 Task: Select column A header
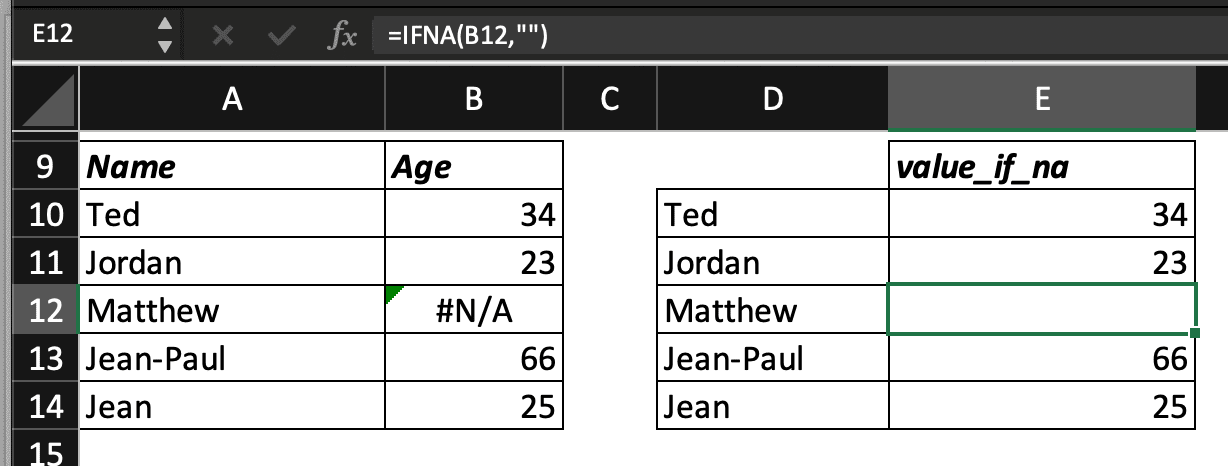point(232,100)
